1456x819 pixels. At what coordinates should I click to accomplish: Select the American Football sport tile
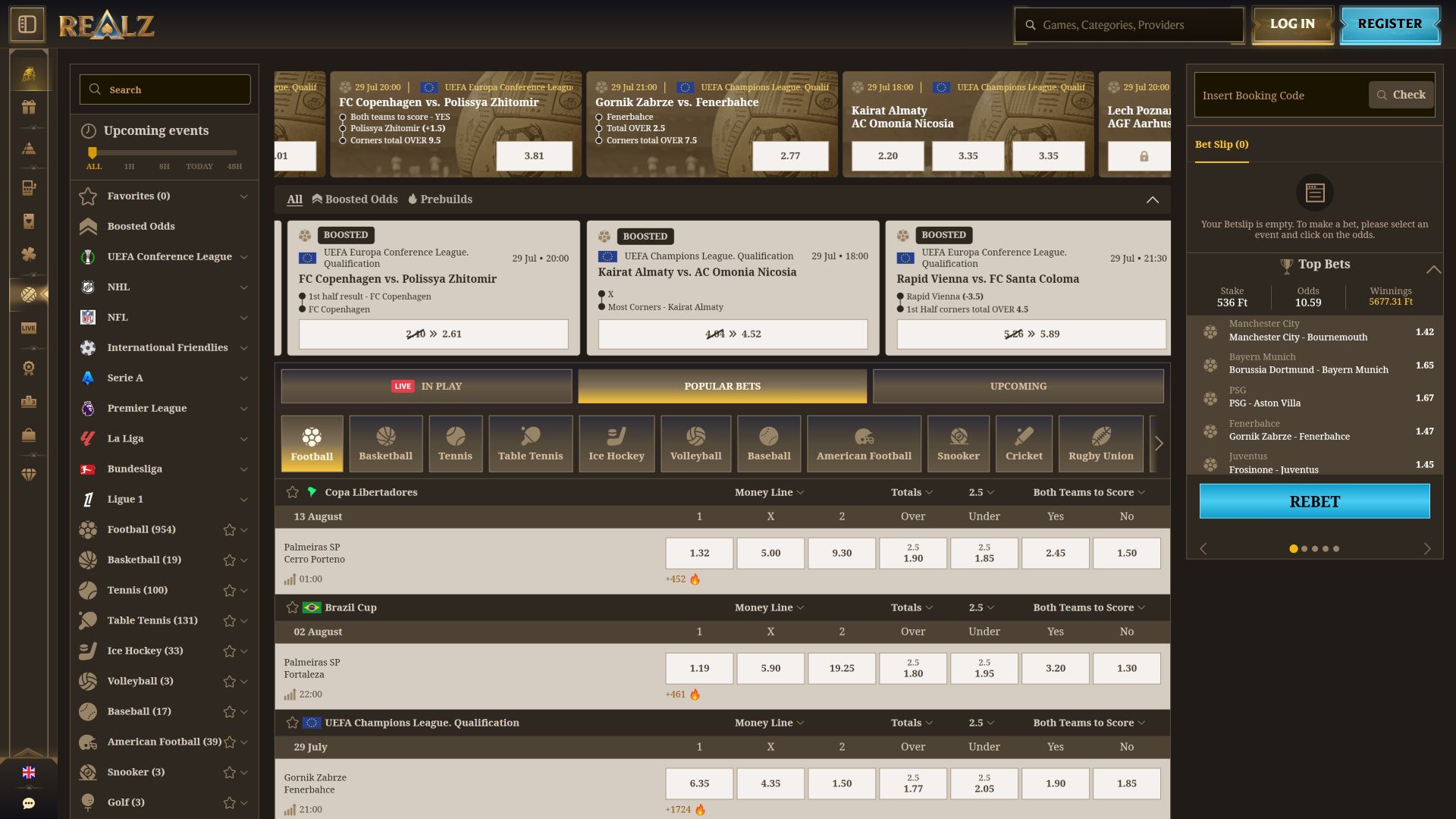864,444
